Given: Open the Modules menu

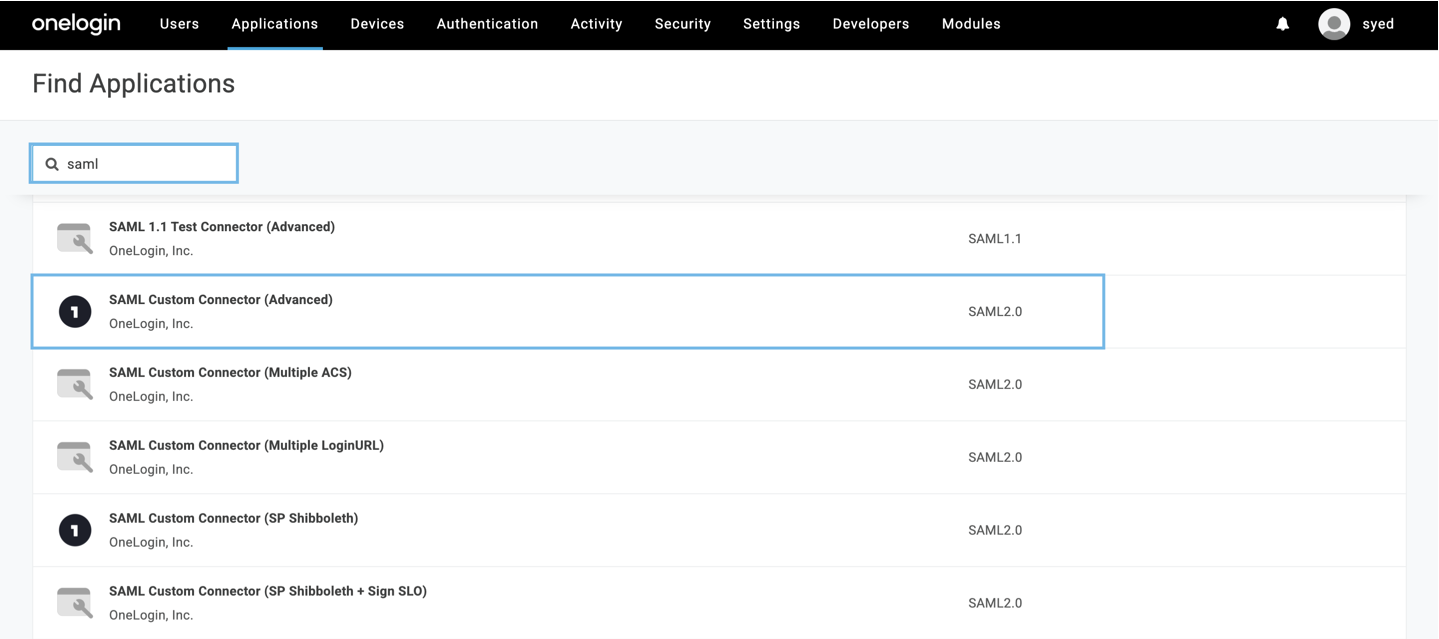Looking at the screenshot, I should 971,24.
